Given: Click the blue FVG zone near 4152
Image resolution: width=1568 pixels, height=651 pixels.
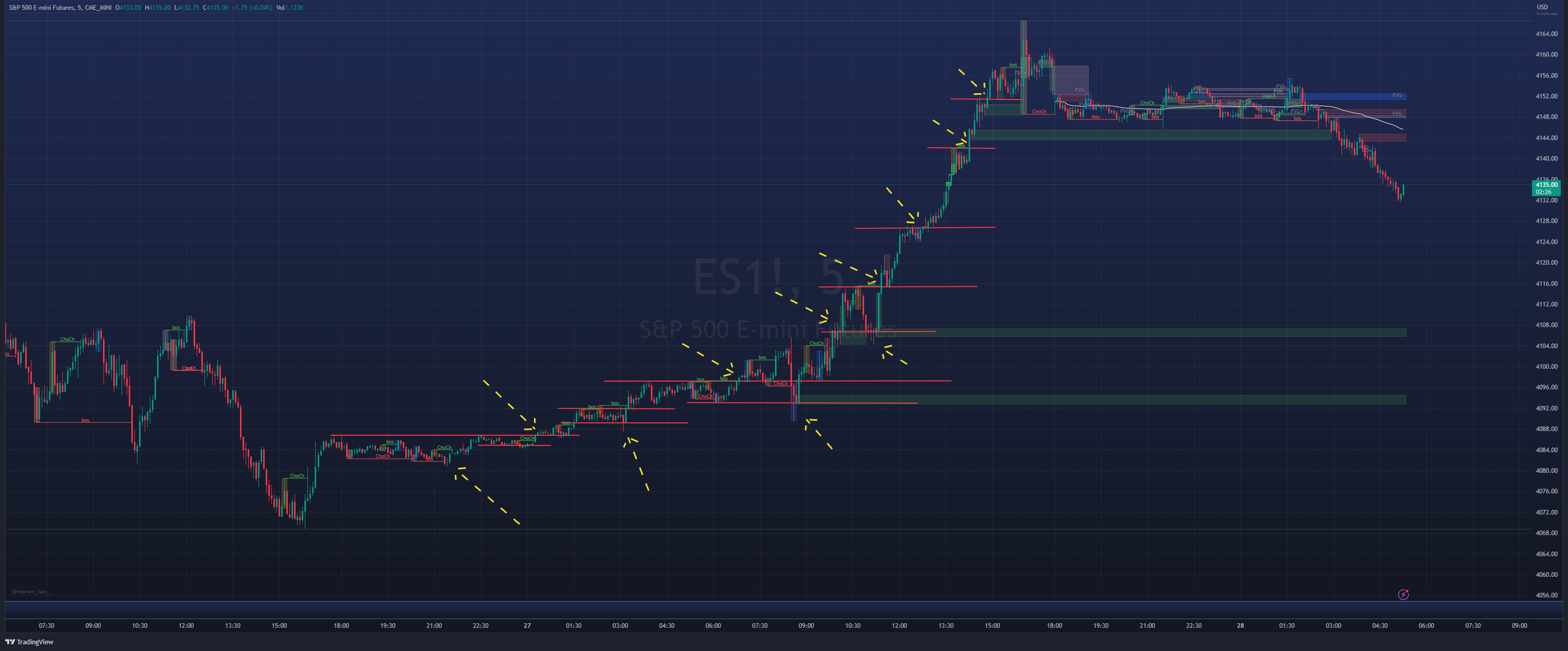Looking at the screenshot, I should pyautogui.click(x=1351, y=96).
